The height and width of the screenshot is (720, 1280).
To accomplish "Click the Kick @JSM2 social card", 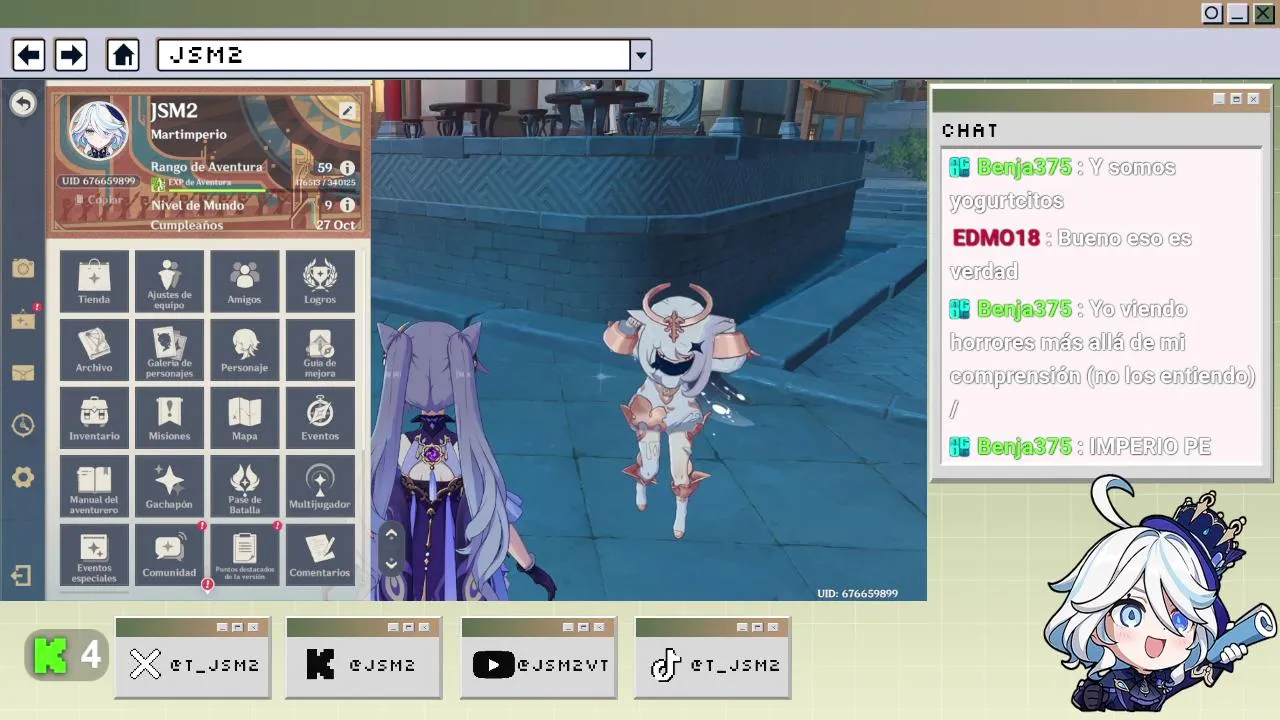I will [363, 658].
